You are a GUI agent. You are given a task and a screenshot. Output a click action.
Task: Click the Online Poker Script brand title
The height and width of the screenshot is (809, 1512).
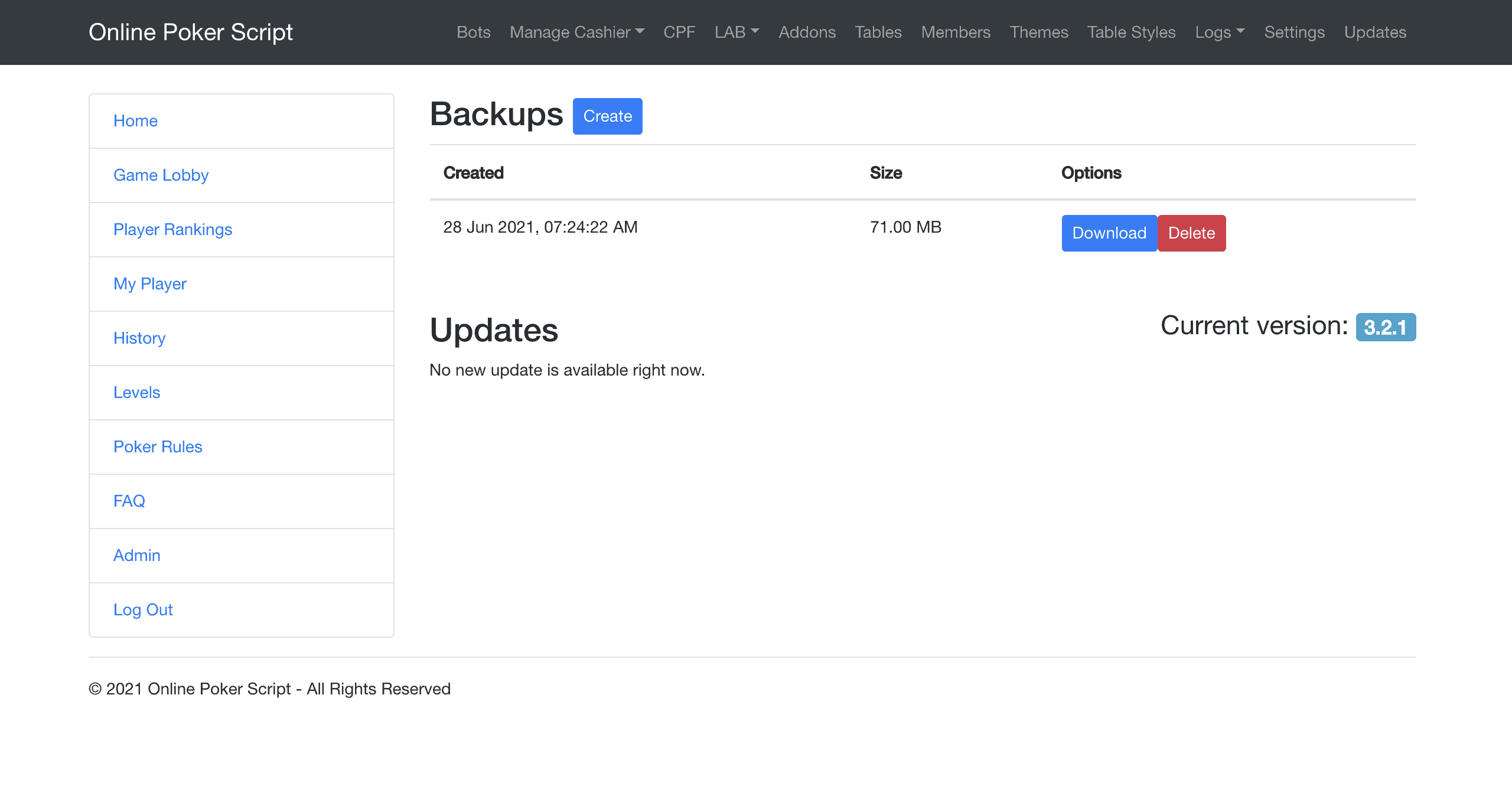(190, 32)
